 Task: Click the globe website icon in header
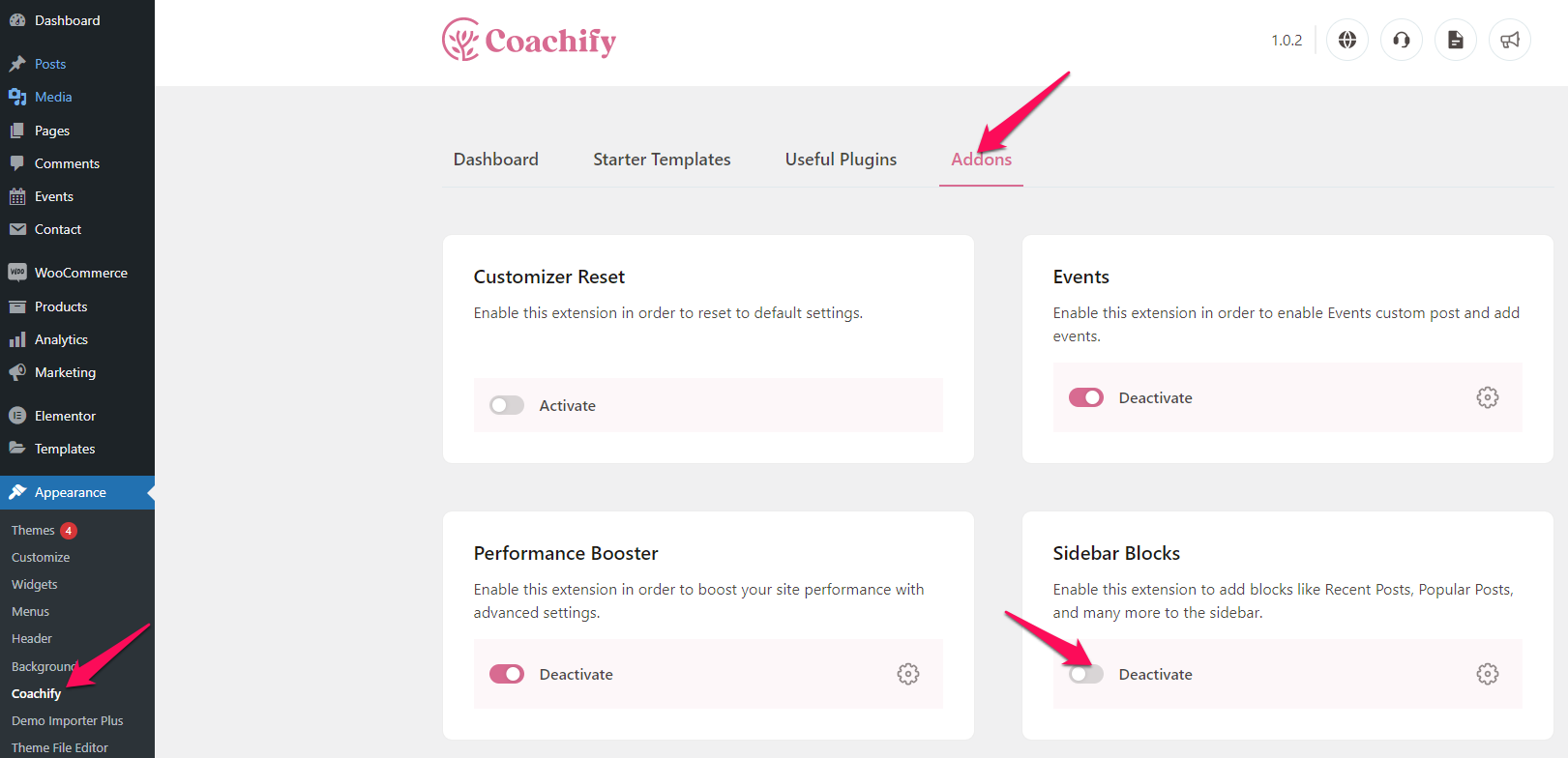pyautogui.click(x=1346, y=40)
